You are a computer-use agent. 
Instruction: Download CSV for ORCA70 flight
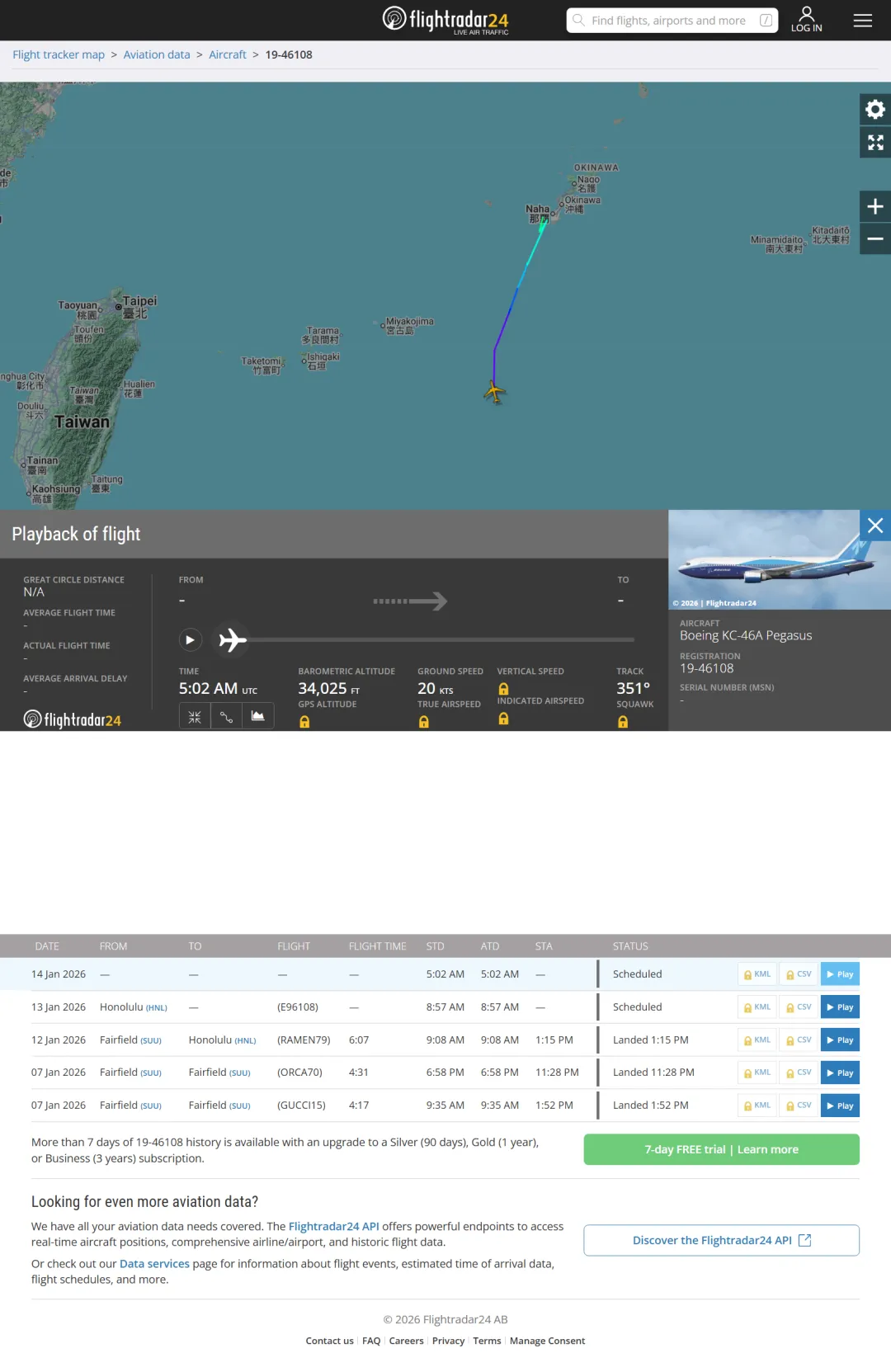pyautogui.click(x=799, y=1073)
